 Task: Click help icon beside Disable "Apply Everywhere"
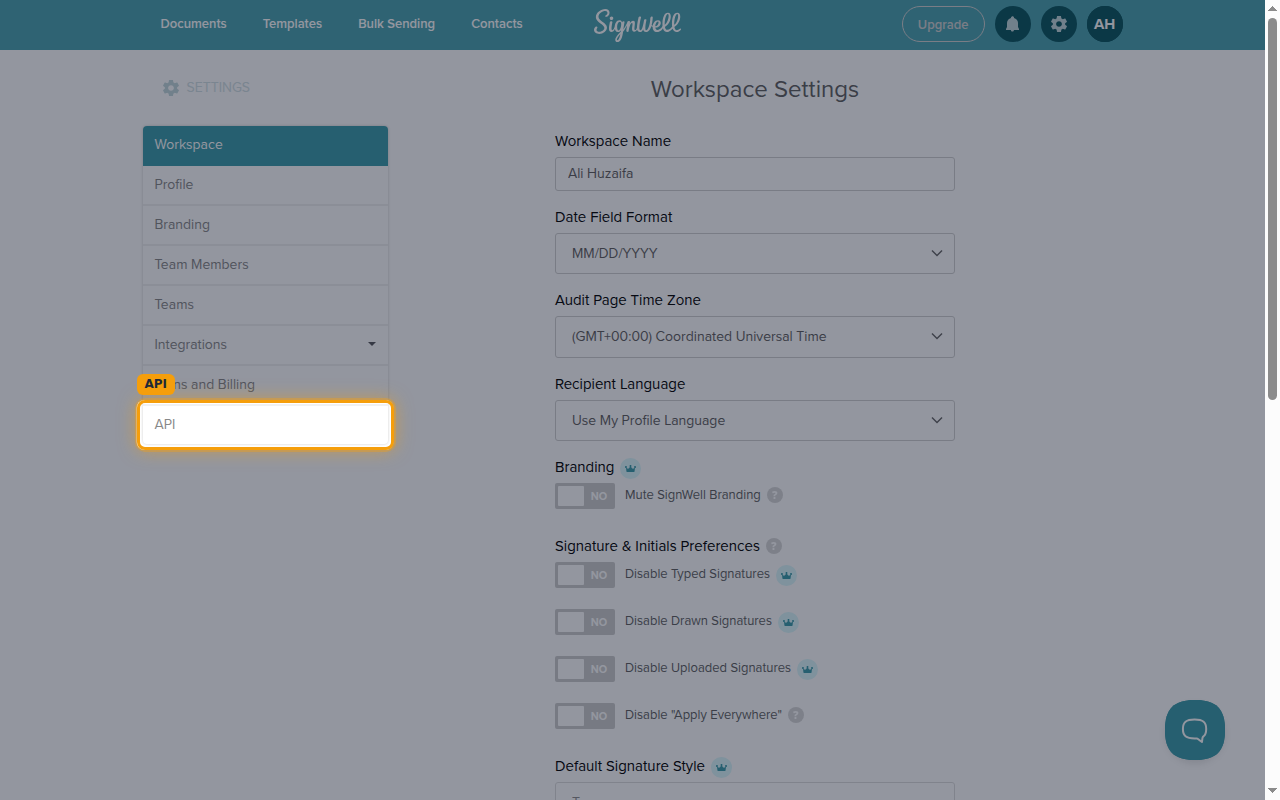pyautogui.click(x=795, y=715)
